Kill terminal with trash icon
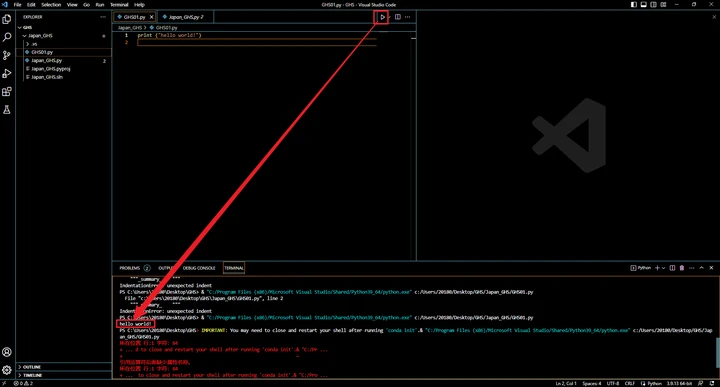This screenshot has width=720, height=387. (x=682, y=268)
